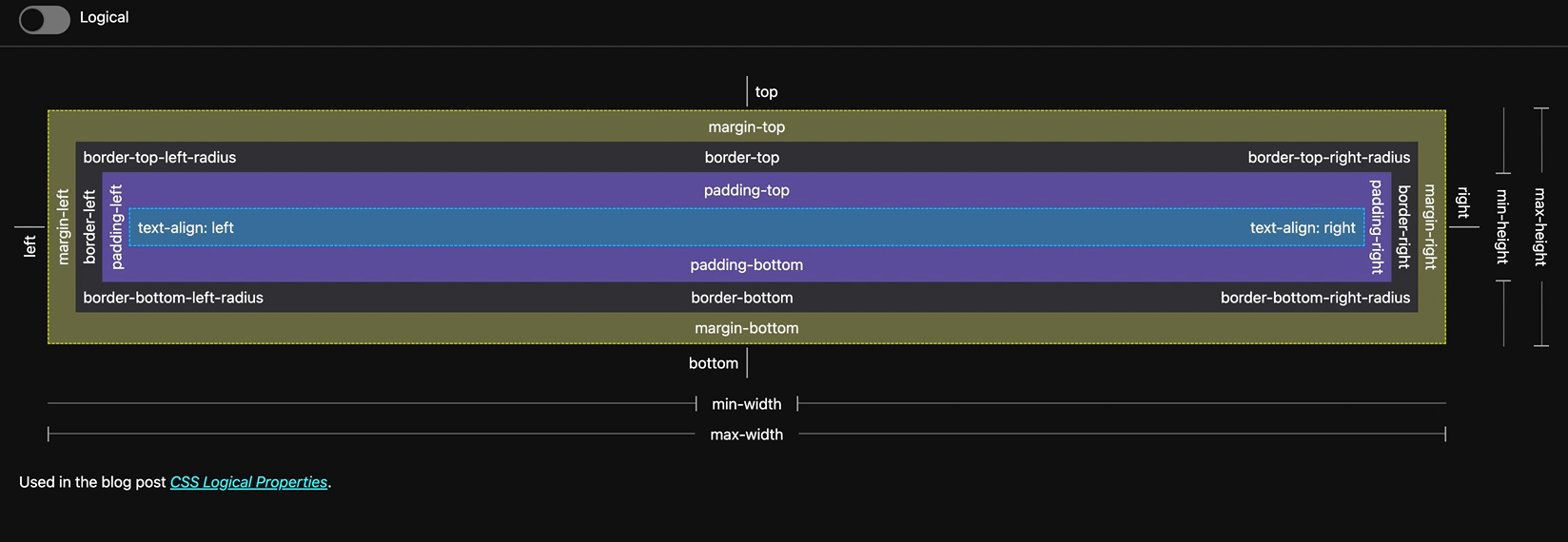Toggle the Logical switch on
1568x542 pixels.
pyautogui.click(x=44, y=19)
